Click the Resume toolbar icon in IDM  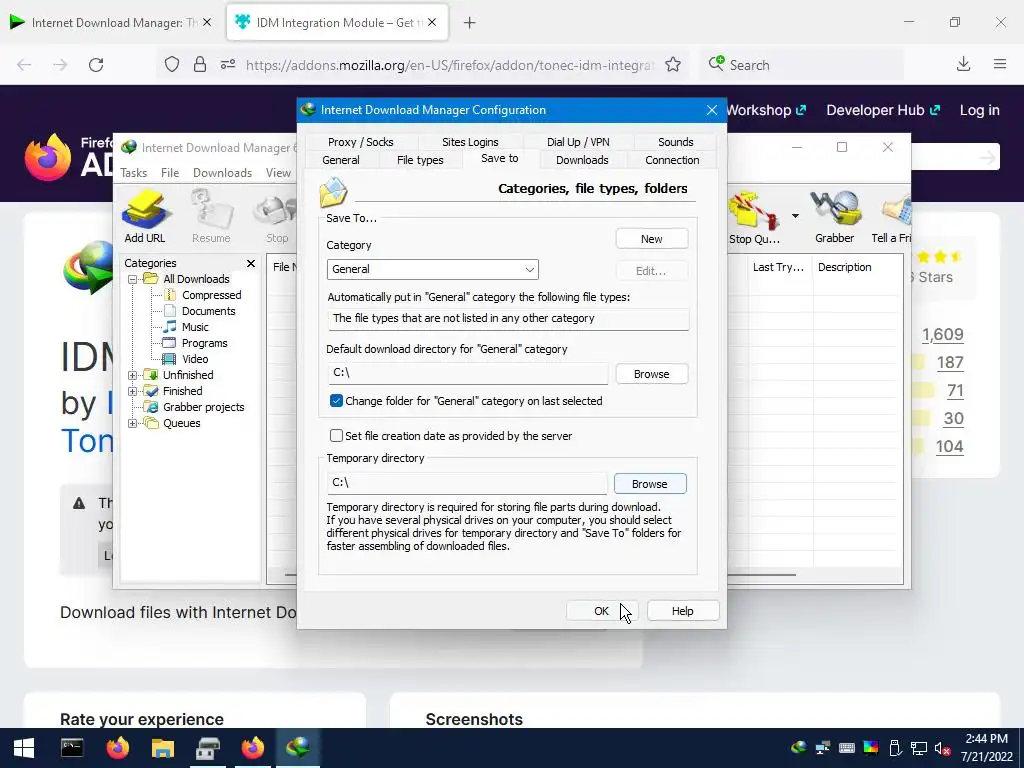pos(211,217)
